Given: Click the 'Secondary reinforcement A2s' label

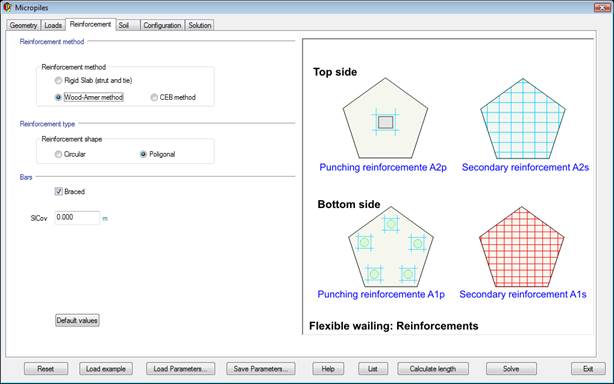Looking at the screenshot, I should click(526, 168).
